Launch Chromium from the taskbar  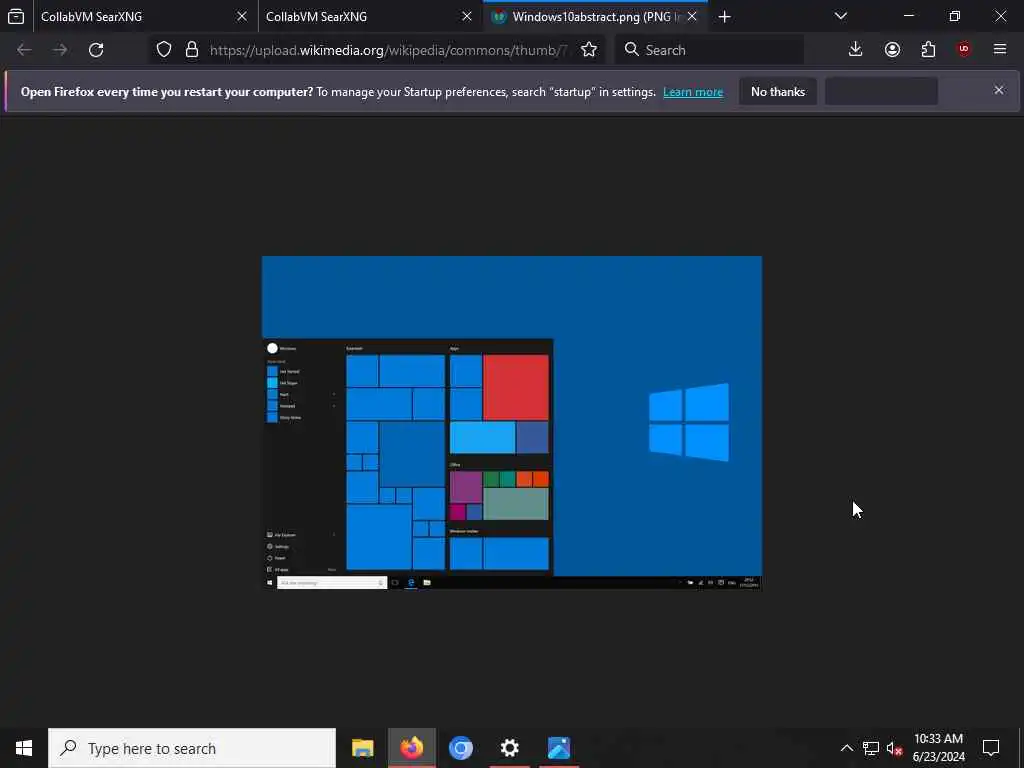(x=460, y=748)
